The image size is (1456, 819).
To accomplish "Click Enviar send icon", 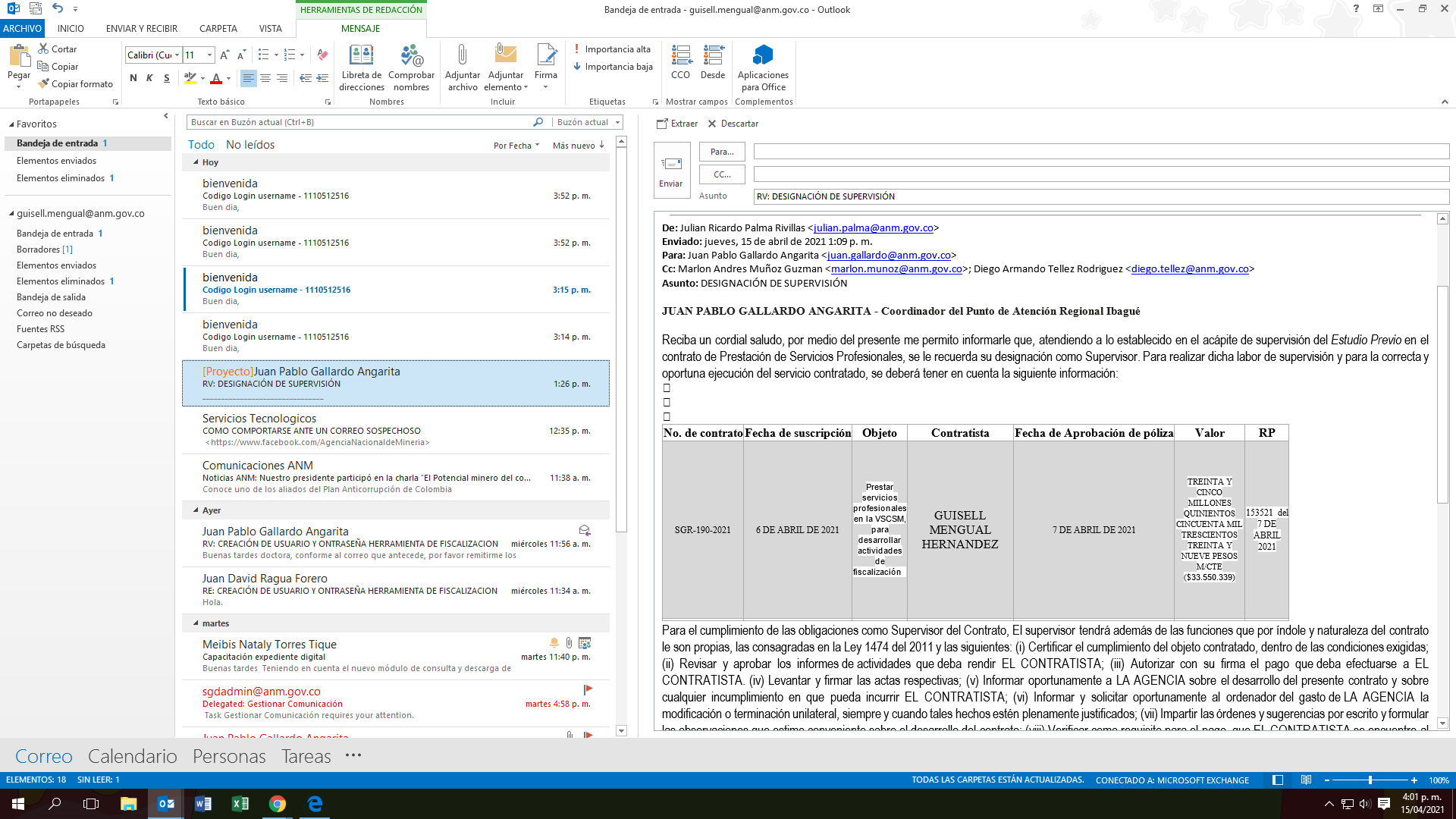I will (671, 164).
